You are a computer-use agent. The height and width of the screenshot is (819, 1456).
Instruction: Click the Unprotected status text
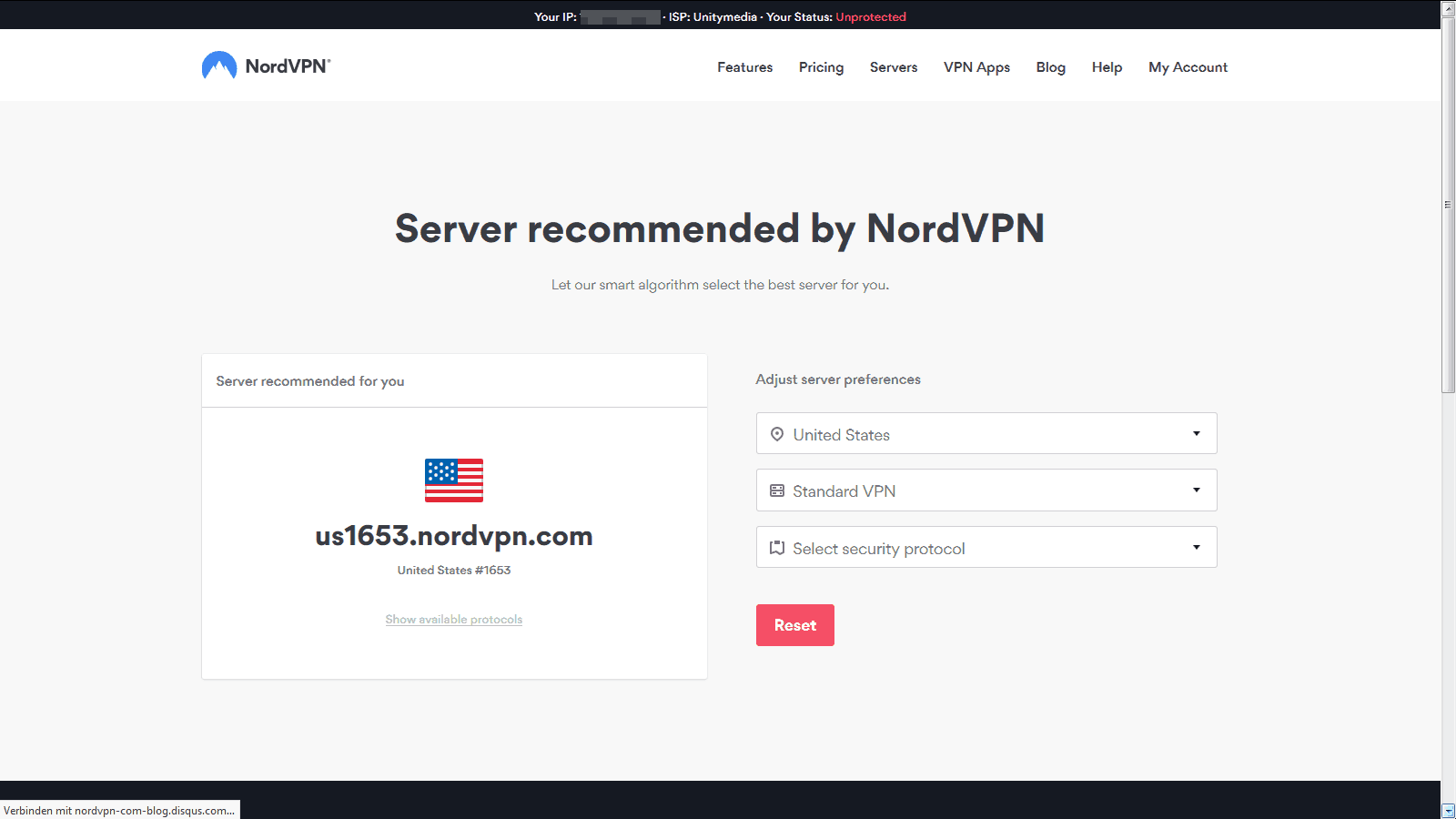pyautogui.click(x=871, y=16)
